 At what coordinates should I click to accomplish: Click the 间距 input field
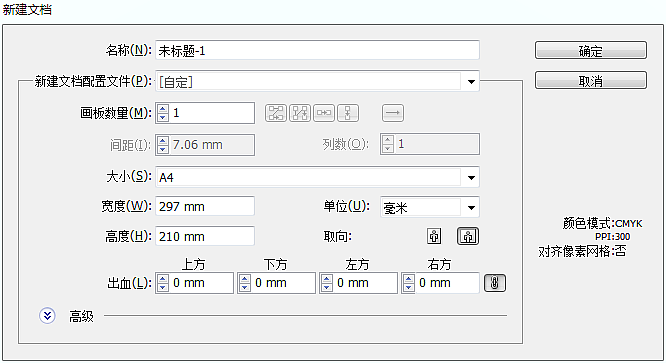point(212,145)
